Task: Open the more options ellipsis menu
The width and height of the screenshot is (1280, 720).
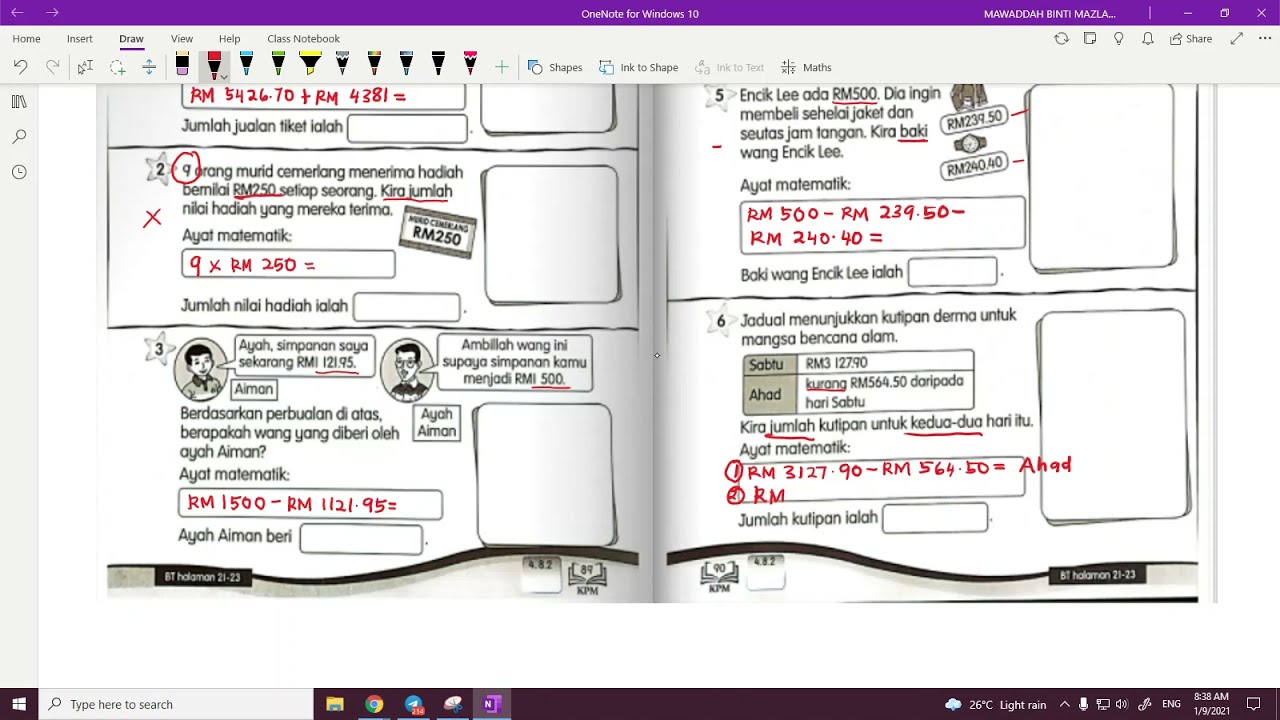Action: point(1263,38)
